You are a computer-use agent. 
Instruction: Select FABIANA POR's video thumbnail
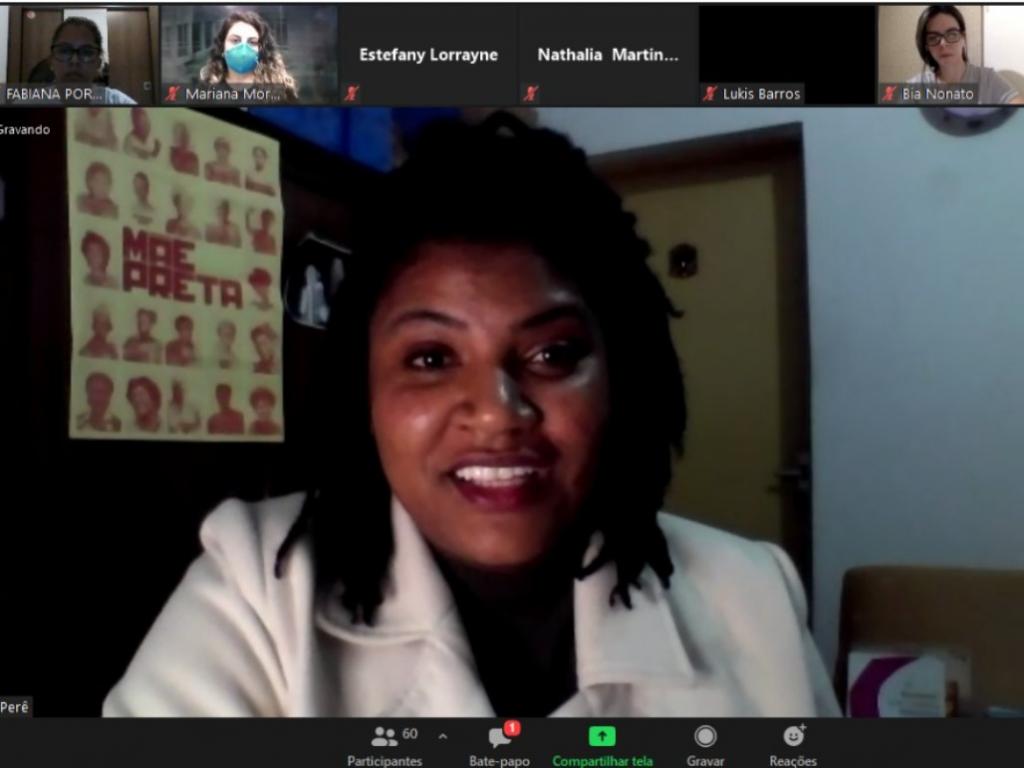(79, 55)
